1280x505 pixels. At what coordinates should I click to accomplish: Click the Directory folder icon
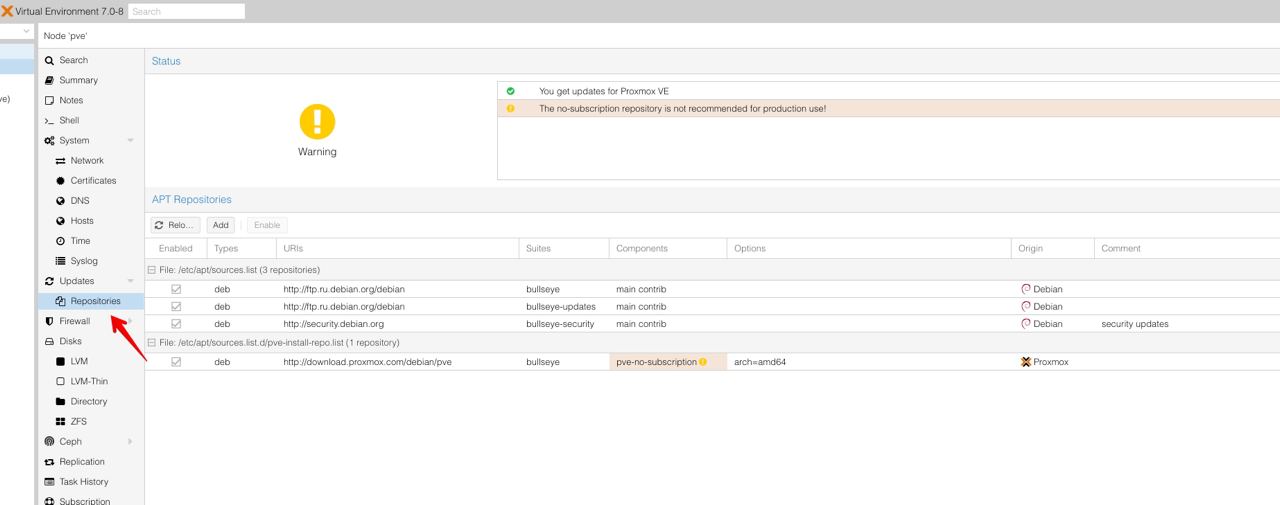pyautogui.click(x=60, y=401)
